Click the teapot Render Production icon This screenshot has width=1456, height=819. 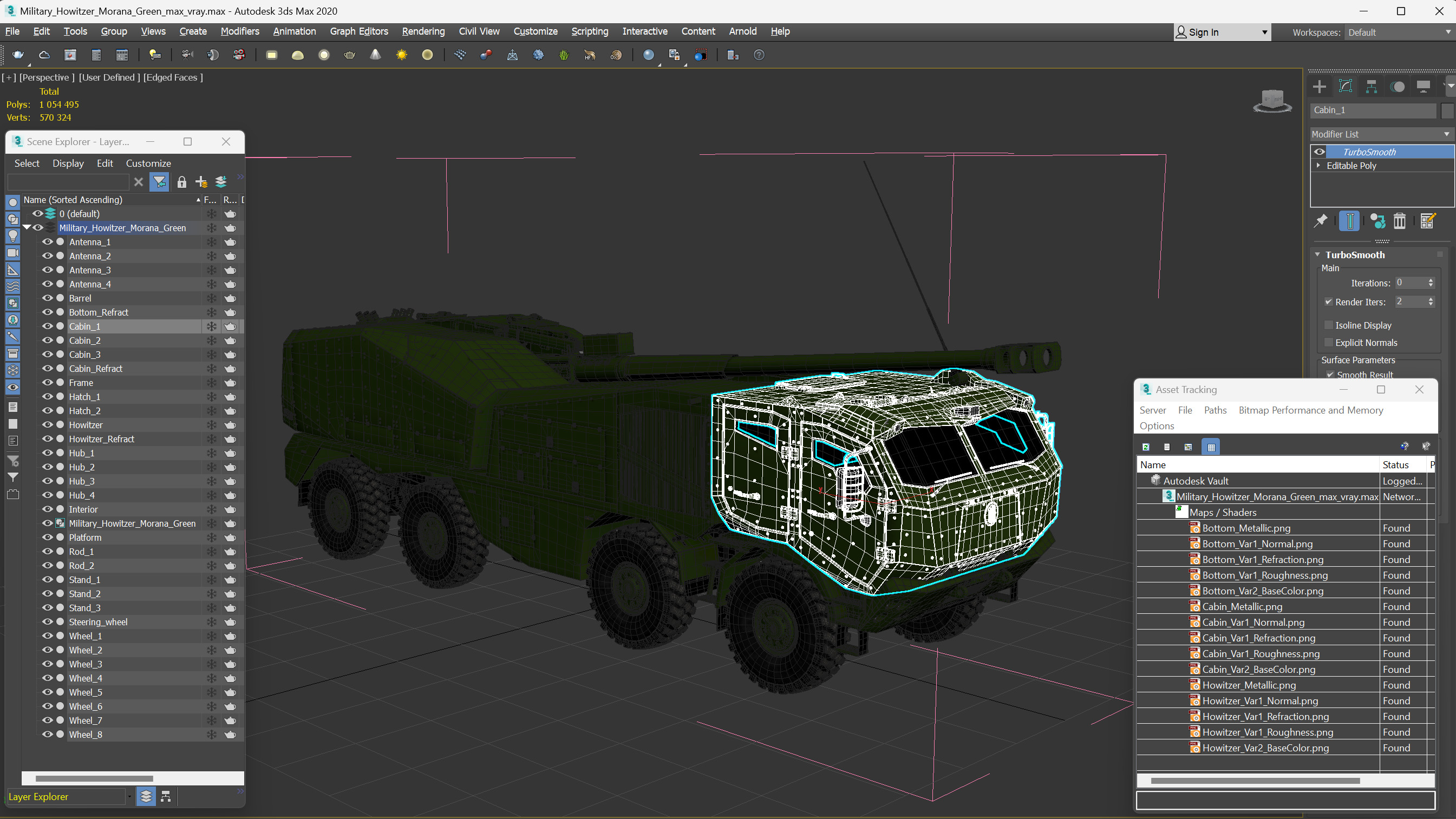point(18,55)
